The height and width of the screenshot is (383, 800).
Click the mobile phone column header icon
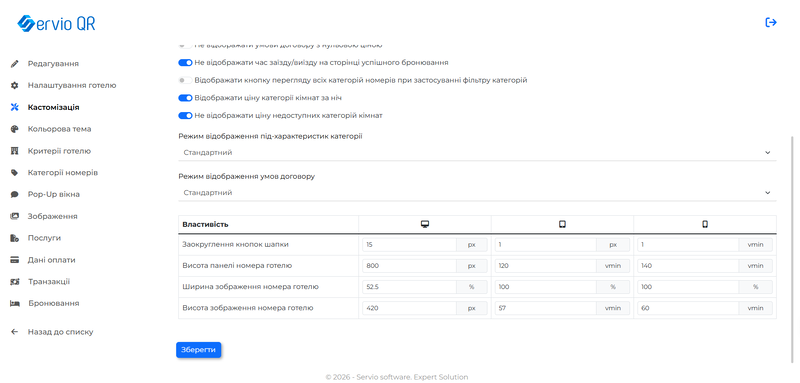[x=705, y=224]
